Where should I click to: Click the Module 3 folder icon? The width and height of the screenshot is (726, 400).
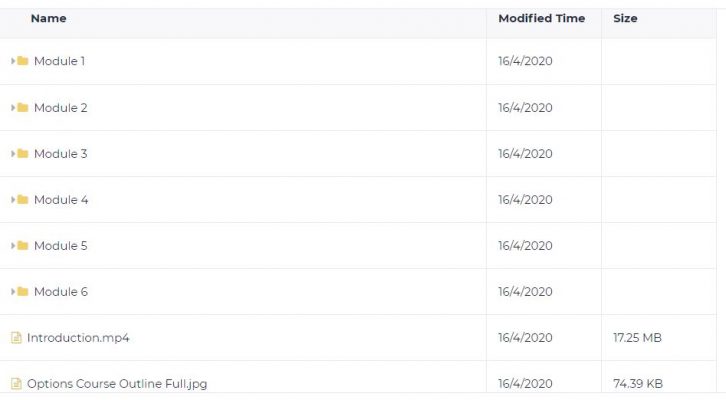point(23,153)
